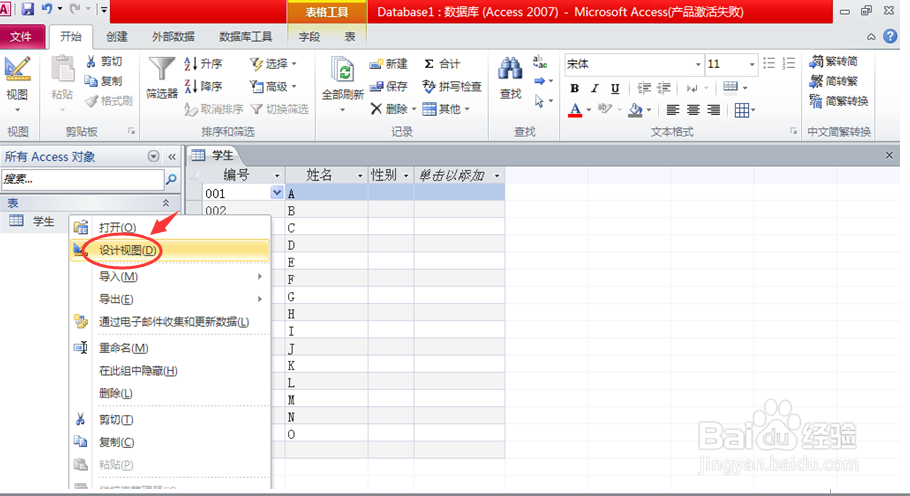Click the 学生 datasheet document tab

tap(214, 155)
